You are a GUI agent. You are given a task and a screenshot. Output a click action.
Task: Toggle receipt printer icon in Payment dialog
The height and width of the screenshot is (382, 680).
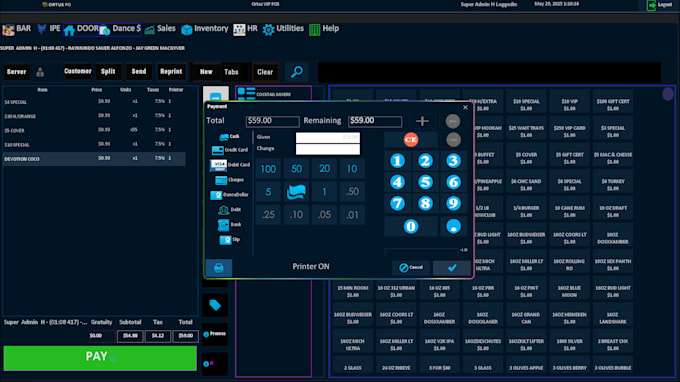point(219,268)
